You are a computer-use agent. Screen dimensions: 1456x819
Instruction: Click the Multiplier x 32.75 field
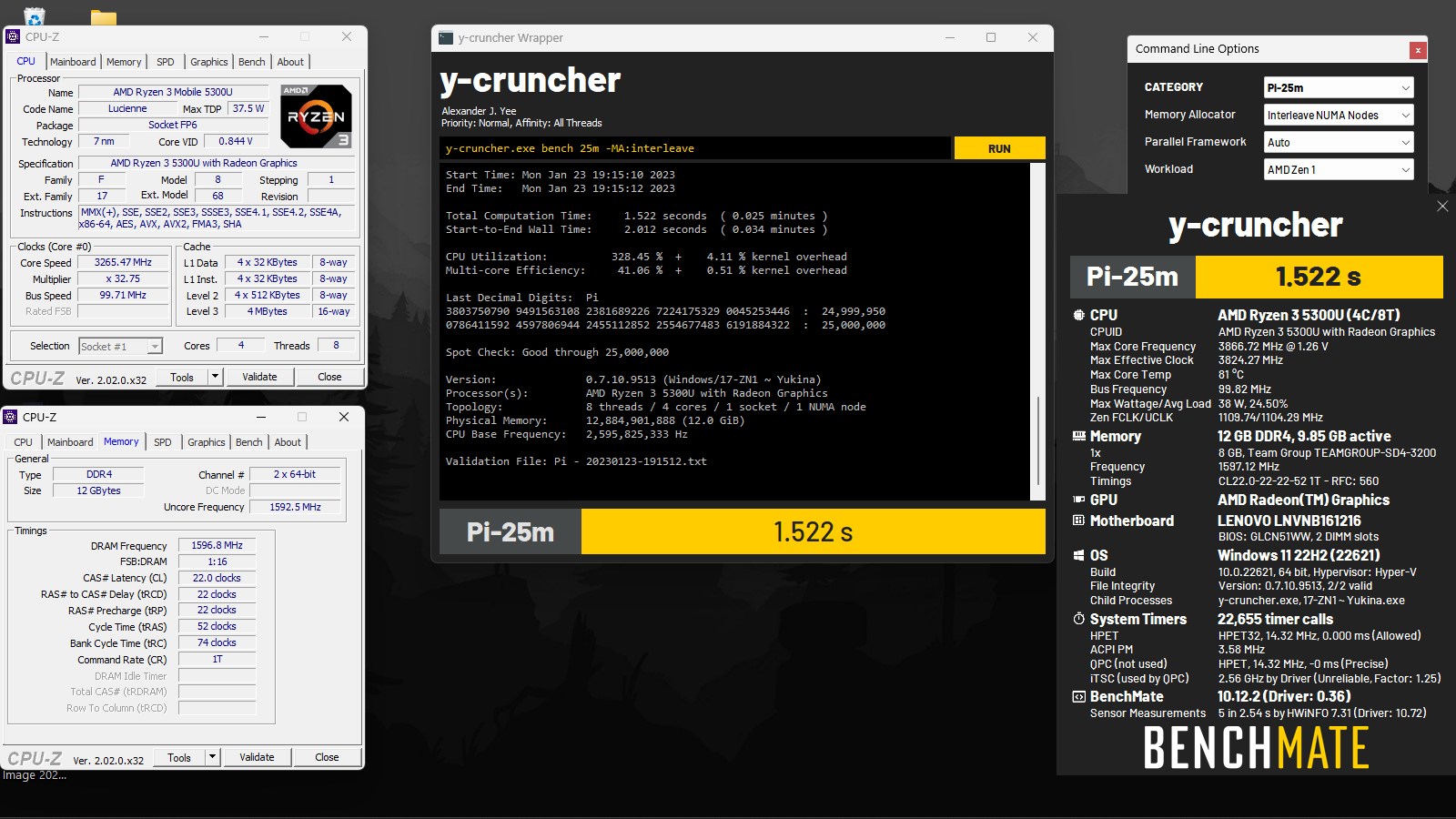point(123,278)
